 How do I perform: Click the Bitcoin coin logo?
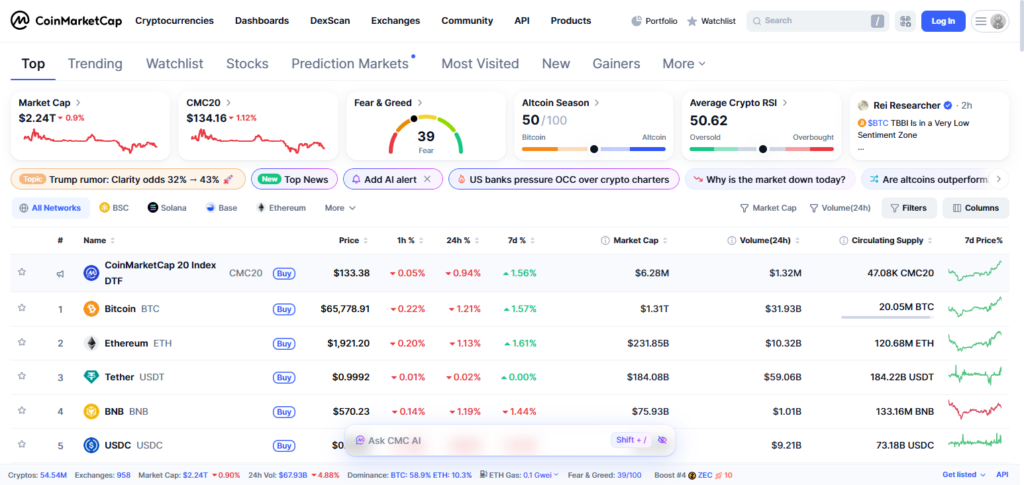click(91, 309)
